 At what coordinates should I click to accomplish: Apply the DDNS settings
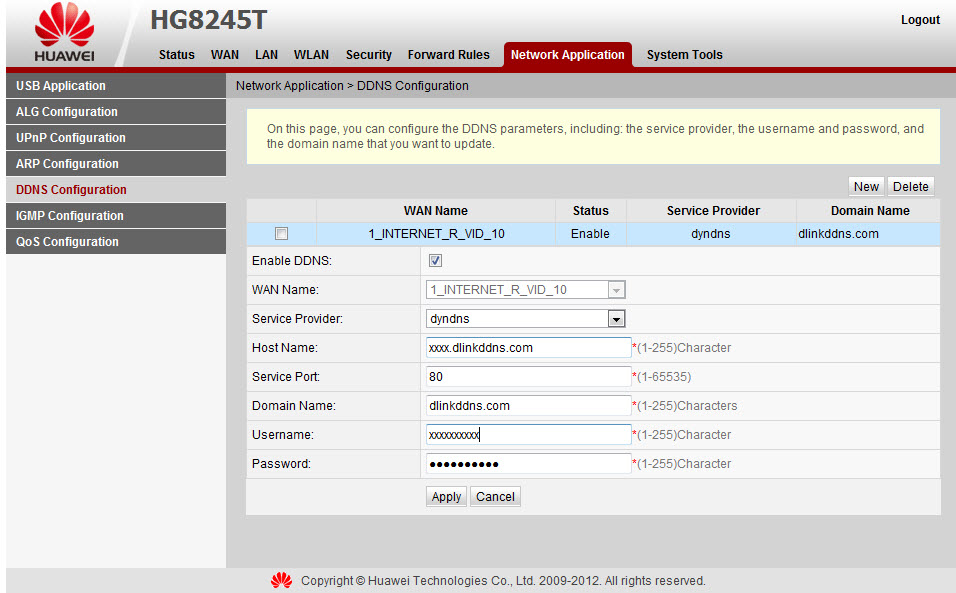pyautogui.click(x=446, y=497)
